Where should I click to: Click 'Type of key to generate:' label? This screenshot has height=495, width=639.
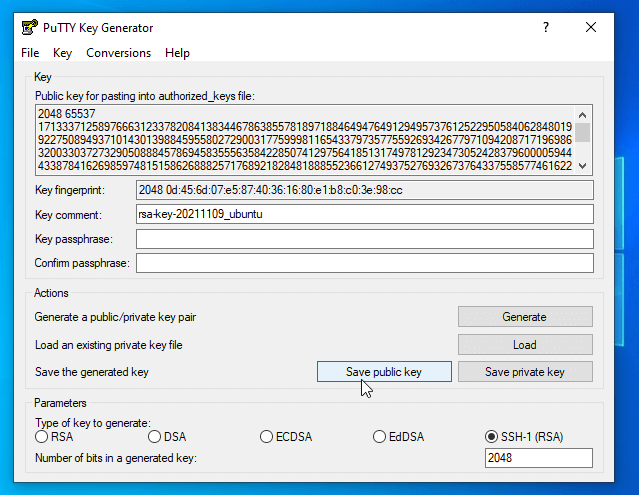pyautogui.click(x=93, y=423)
